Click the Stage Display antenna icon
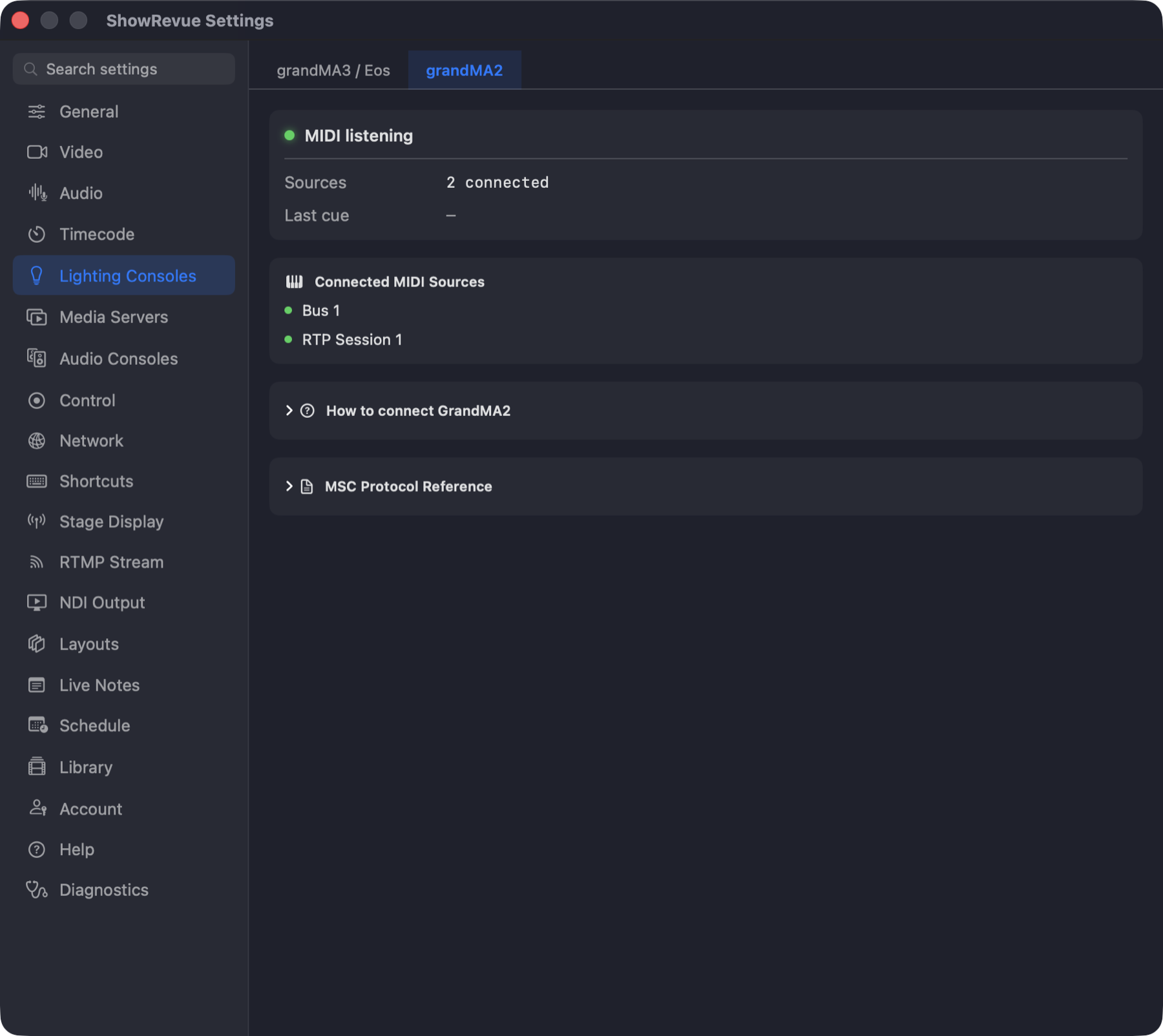Screen dimensions: 1163x1036 pos(37,521)
